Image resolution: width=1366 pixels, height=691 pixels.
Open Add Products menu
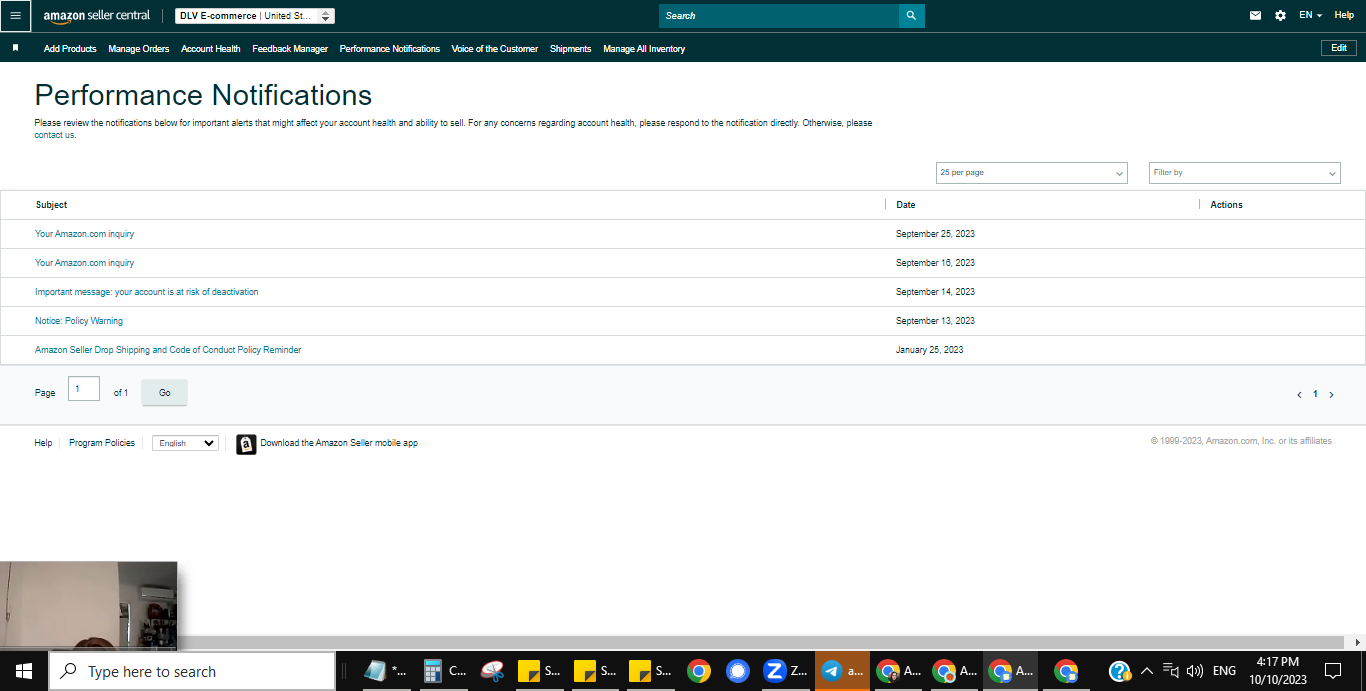pyautogui.click(x=70, y=49)
